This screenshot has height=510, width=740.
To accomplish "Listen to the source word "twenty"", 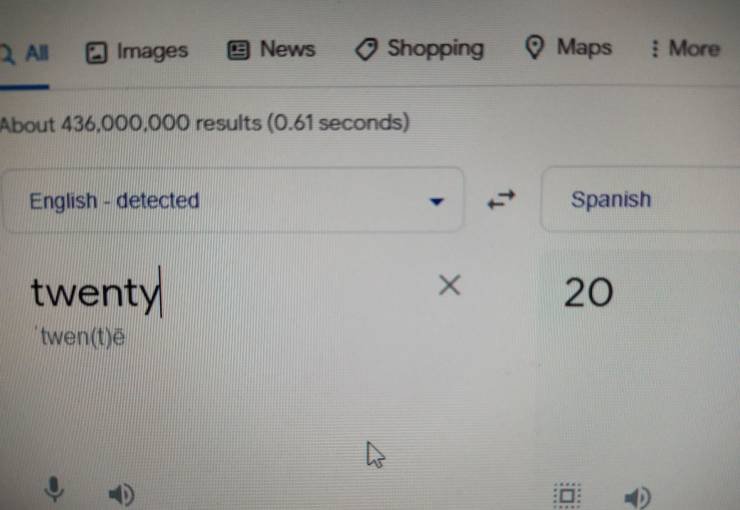I will tap(121, 493).
